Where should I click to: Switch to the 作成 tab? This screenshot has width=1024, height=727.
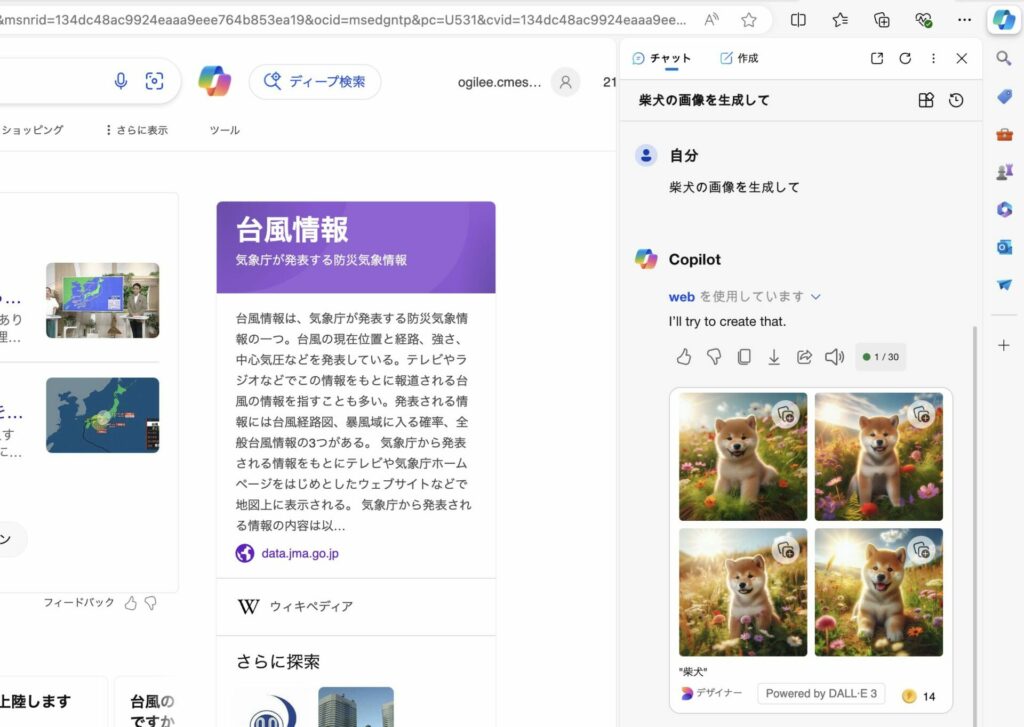click(x=739, y=59)
